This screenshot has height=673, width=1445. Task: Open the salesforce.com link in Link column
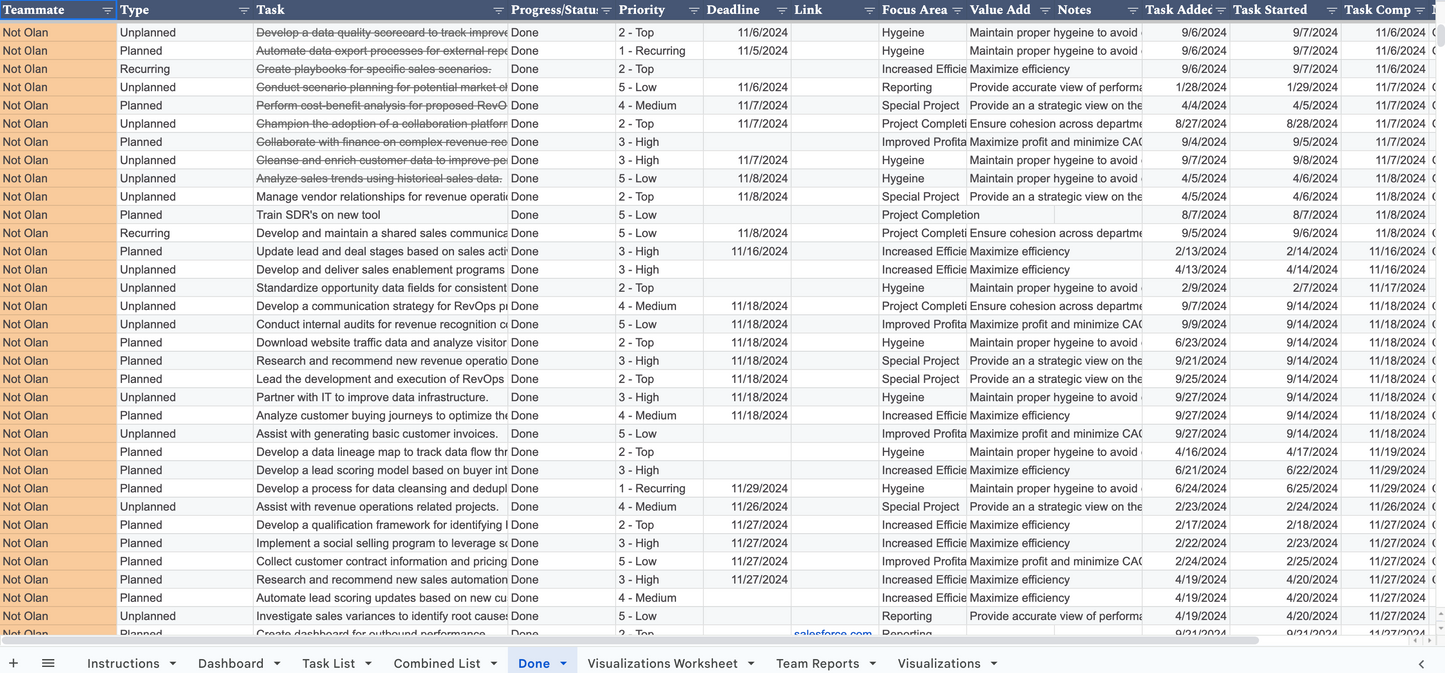[832, 633]
